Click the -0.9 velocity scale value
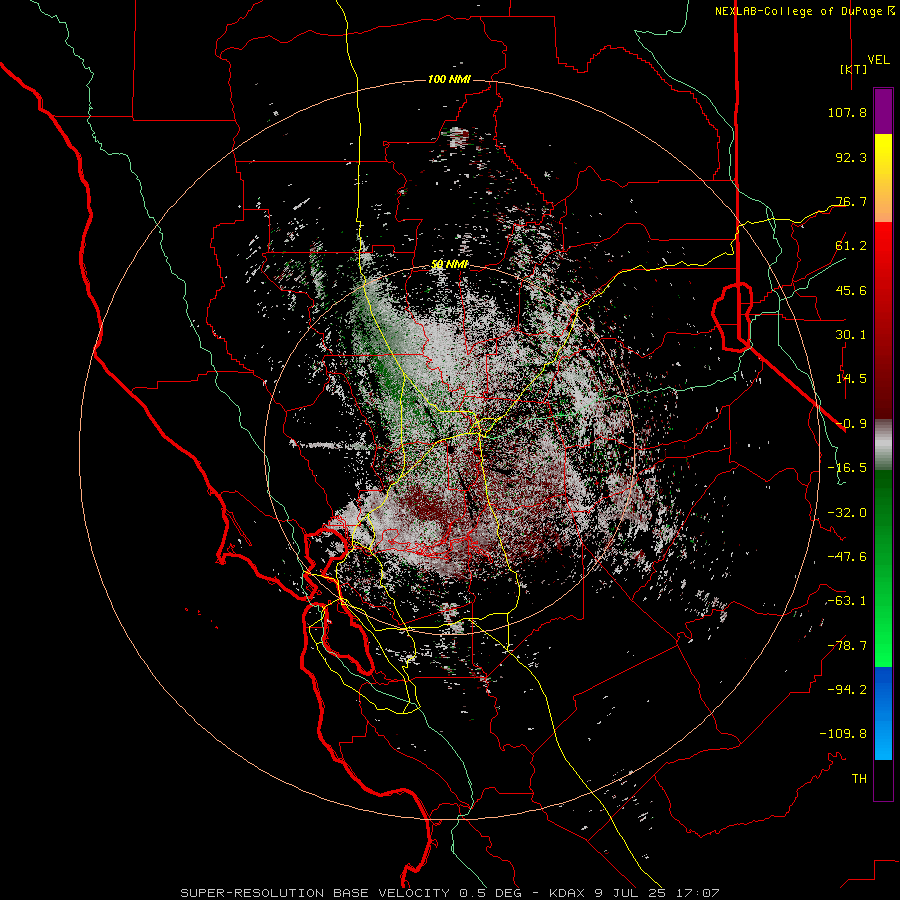Image resolution: width=900 pixels, height=900 pixels. (x=851, y=424)
